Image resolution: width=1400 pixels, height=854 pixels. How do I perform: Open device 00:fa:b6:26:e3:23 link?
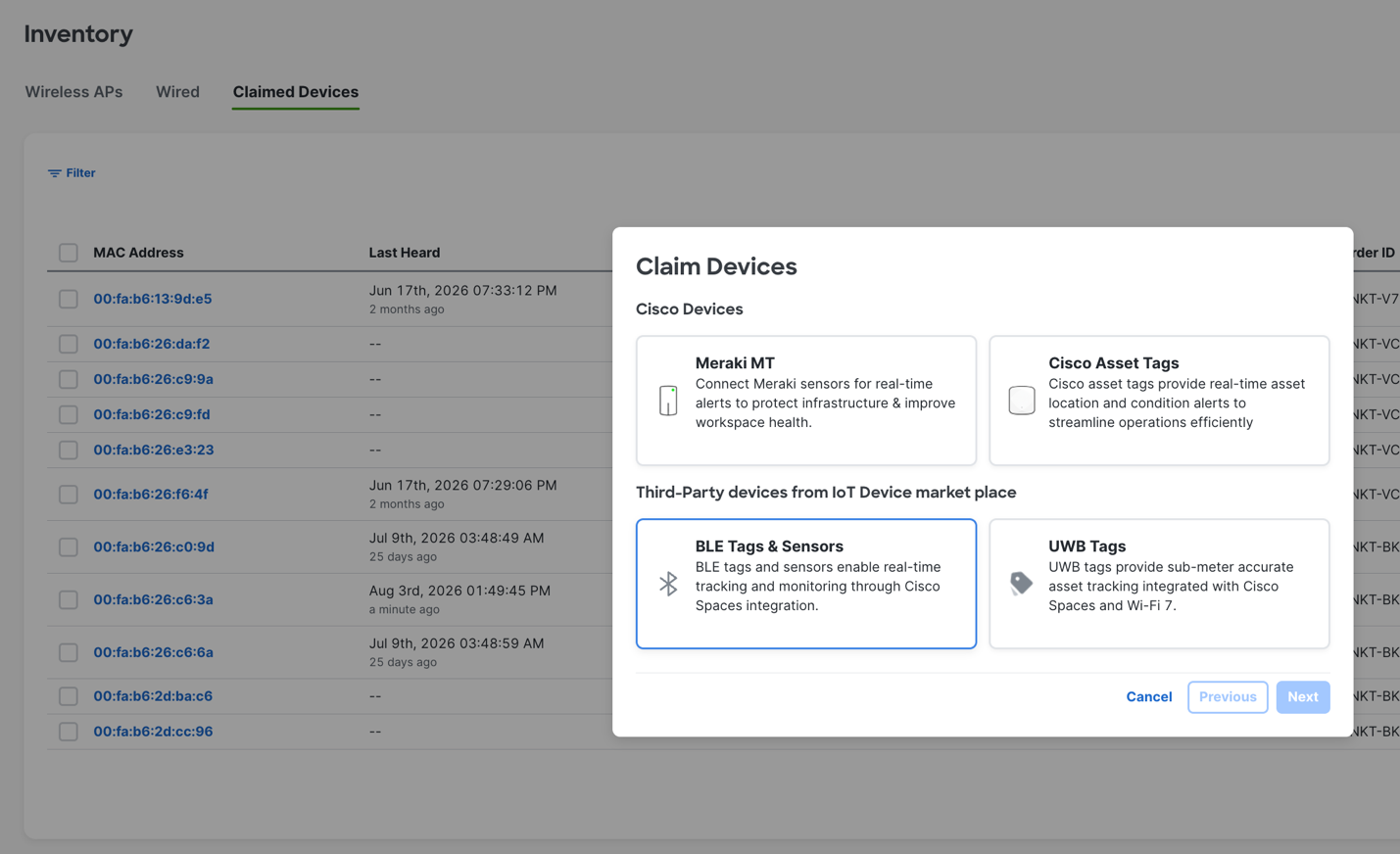point(154,450)
